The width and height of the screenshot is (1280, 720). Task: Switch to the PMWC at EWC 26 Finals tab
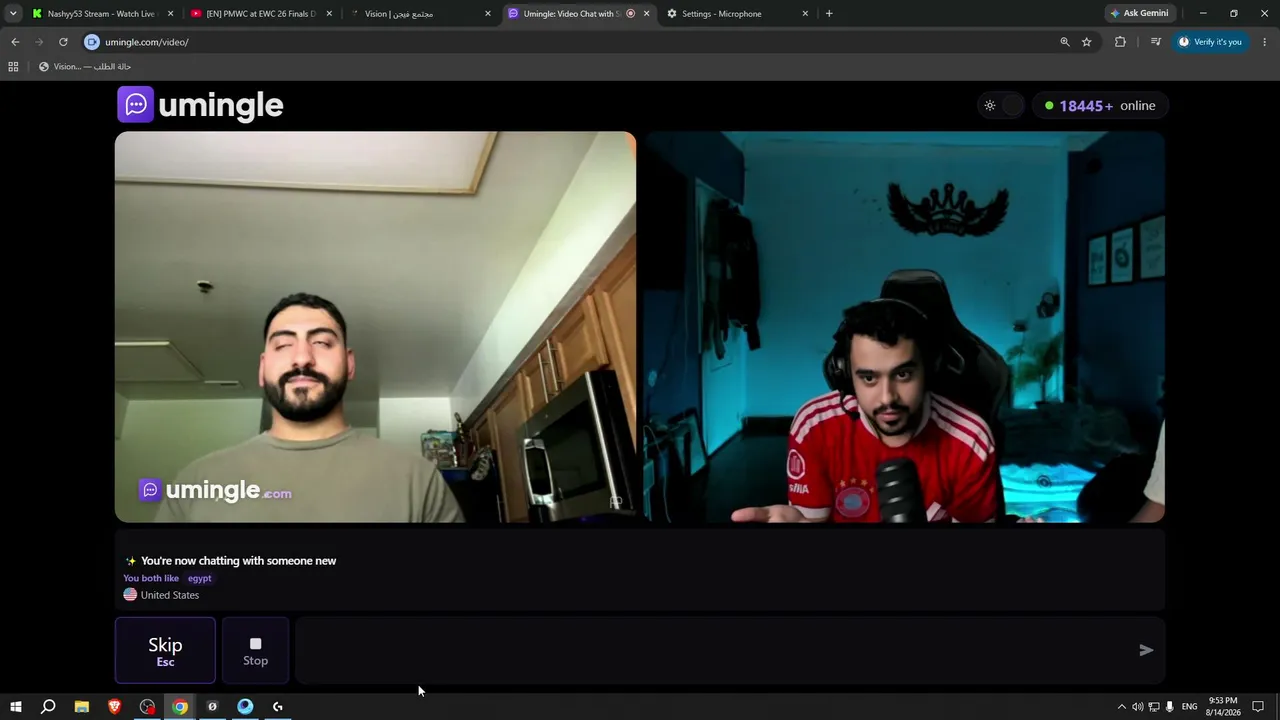(x=260, y=14)
